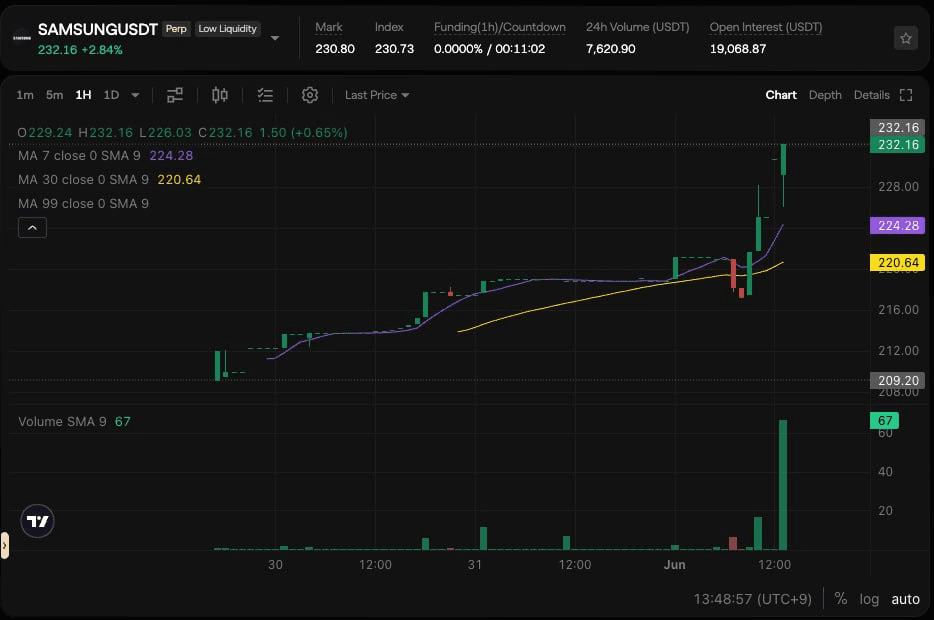Click the Perp tag
This screenshot has height=620, width=934.
(x=176, y=29)
